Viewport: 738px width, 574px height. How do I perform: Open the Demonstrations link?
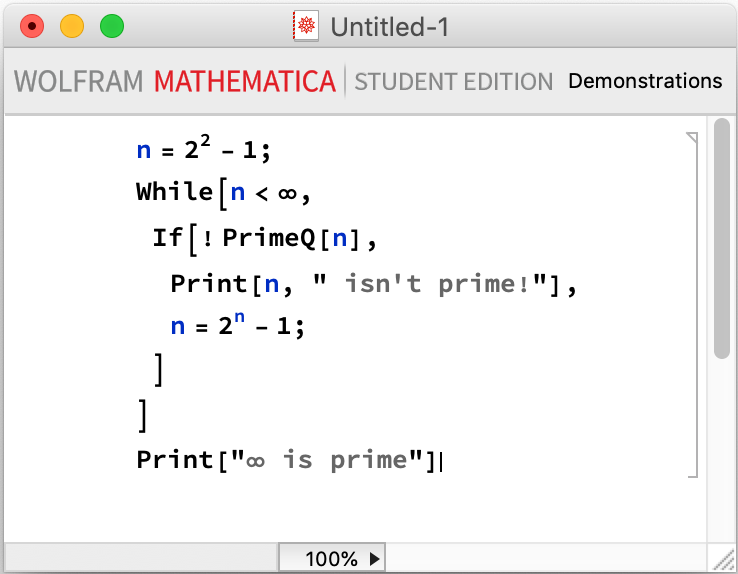click(645, 81)
